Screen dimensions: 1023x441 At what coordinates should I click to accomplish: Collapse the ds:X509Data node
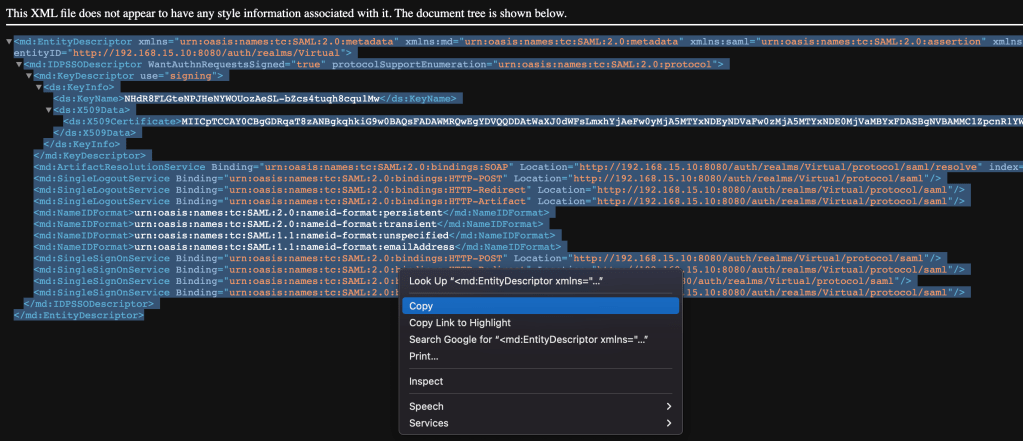click(x=49, y=110)
